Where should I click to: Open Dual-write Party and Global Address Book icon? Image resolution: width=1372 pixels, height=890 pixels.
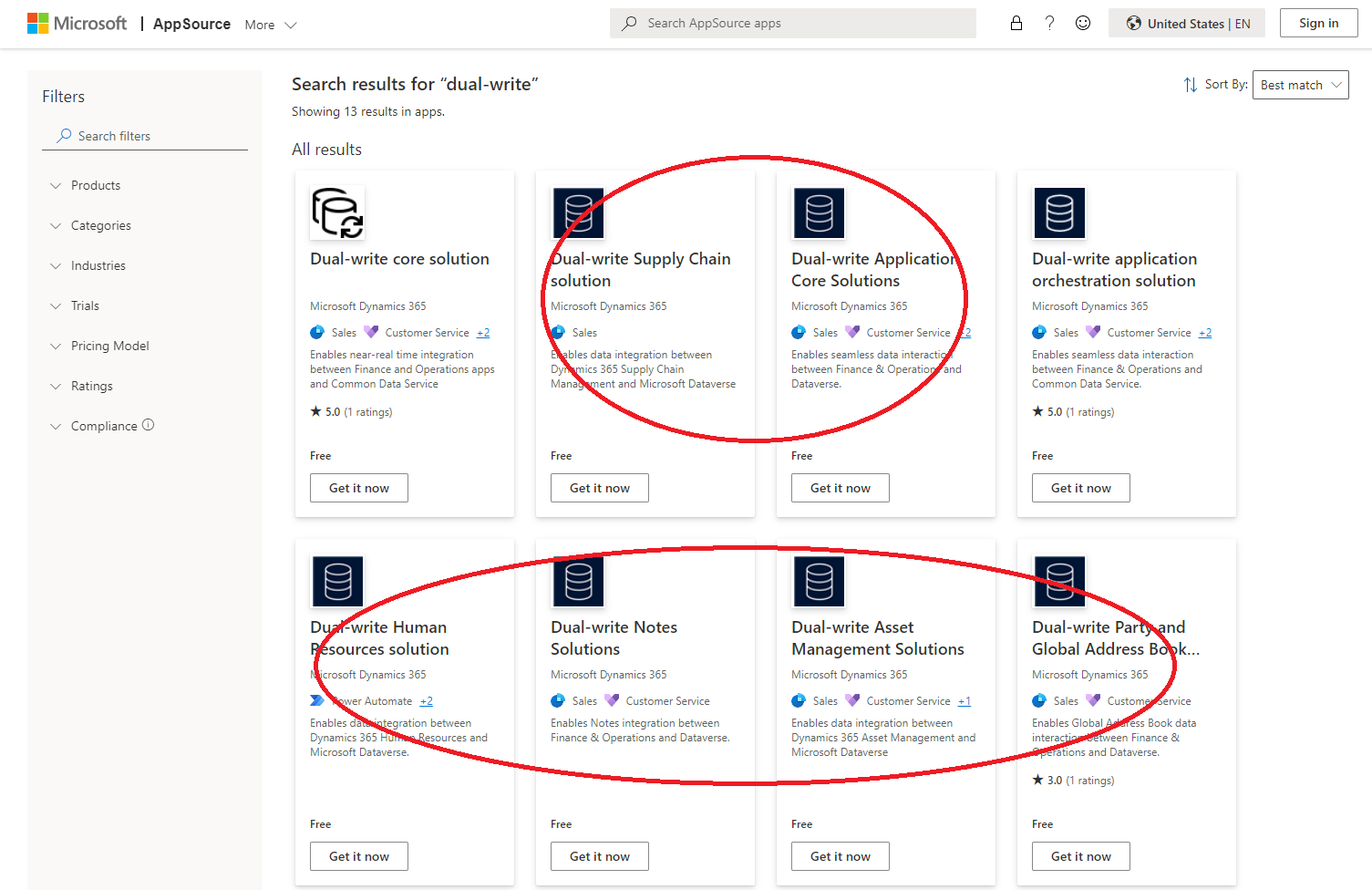pyautogui.click(x=1060, y=581)
